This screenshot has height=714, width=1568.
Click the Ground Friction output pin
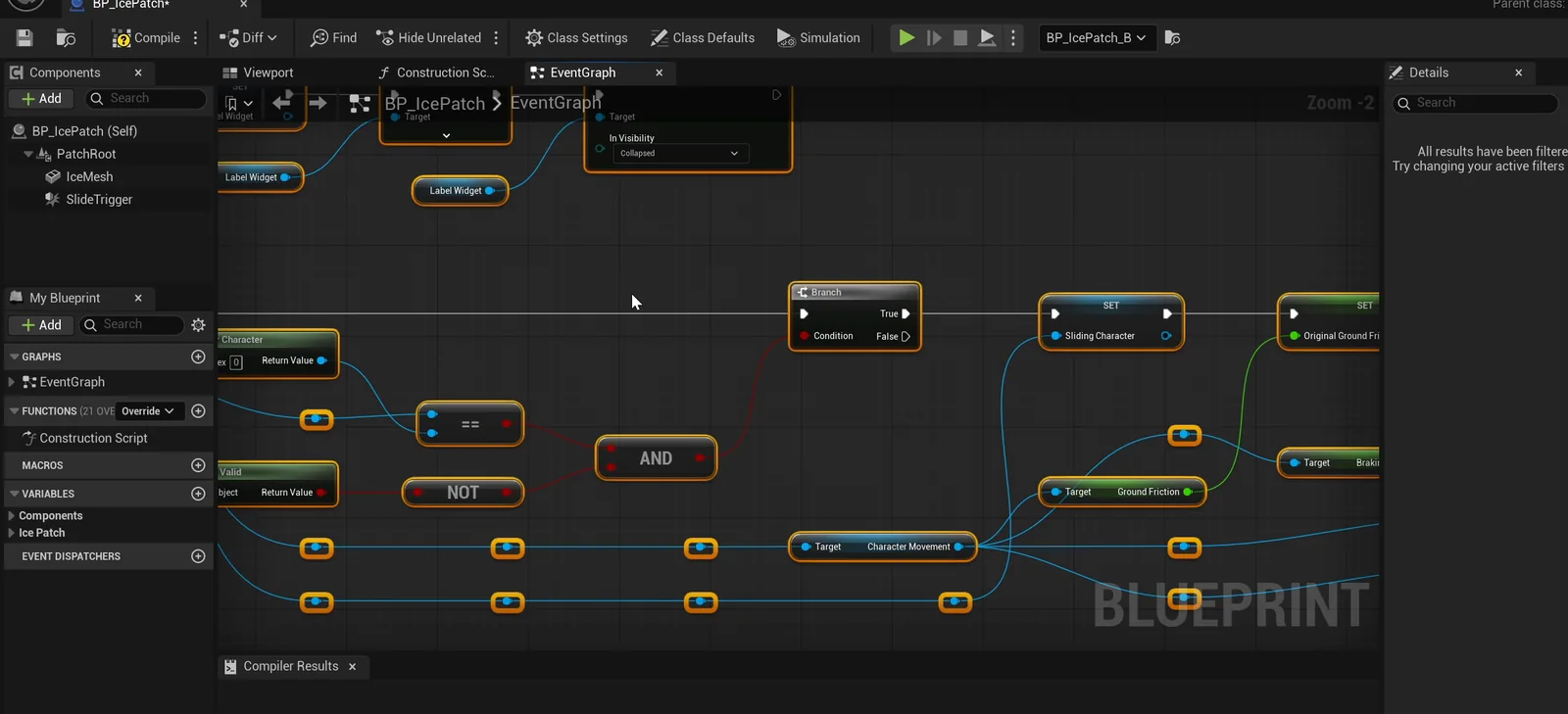coord(1189,493)
